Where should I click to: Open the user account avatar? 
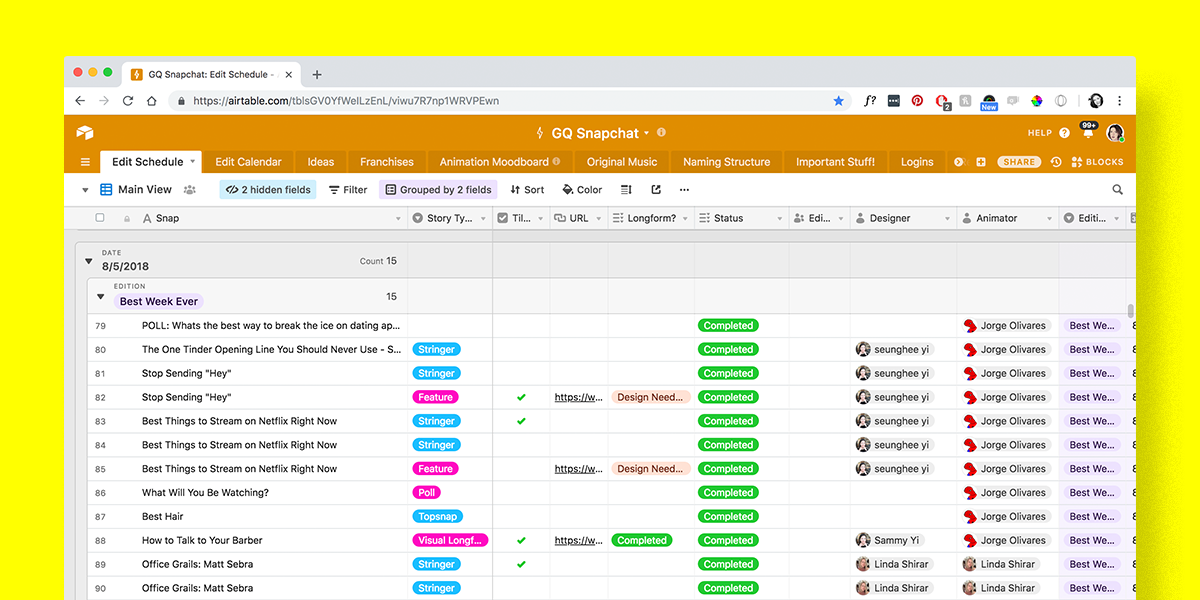(1115, 133)
